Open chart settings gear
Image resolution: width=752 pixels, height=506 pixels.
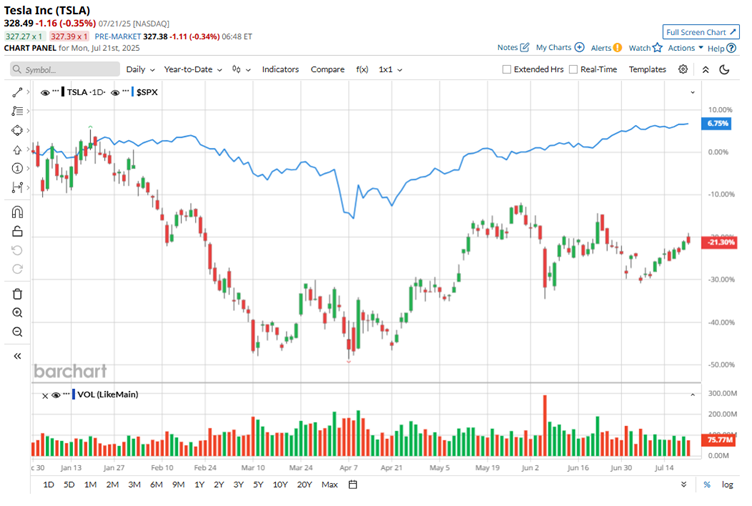(683, 69)
